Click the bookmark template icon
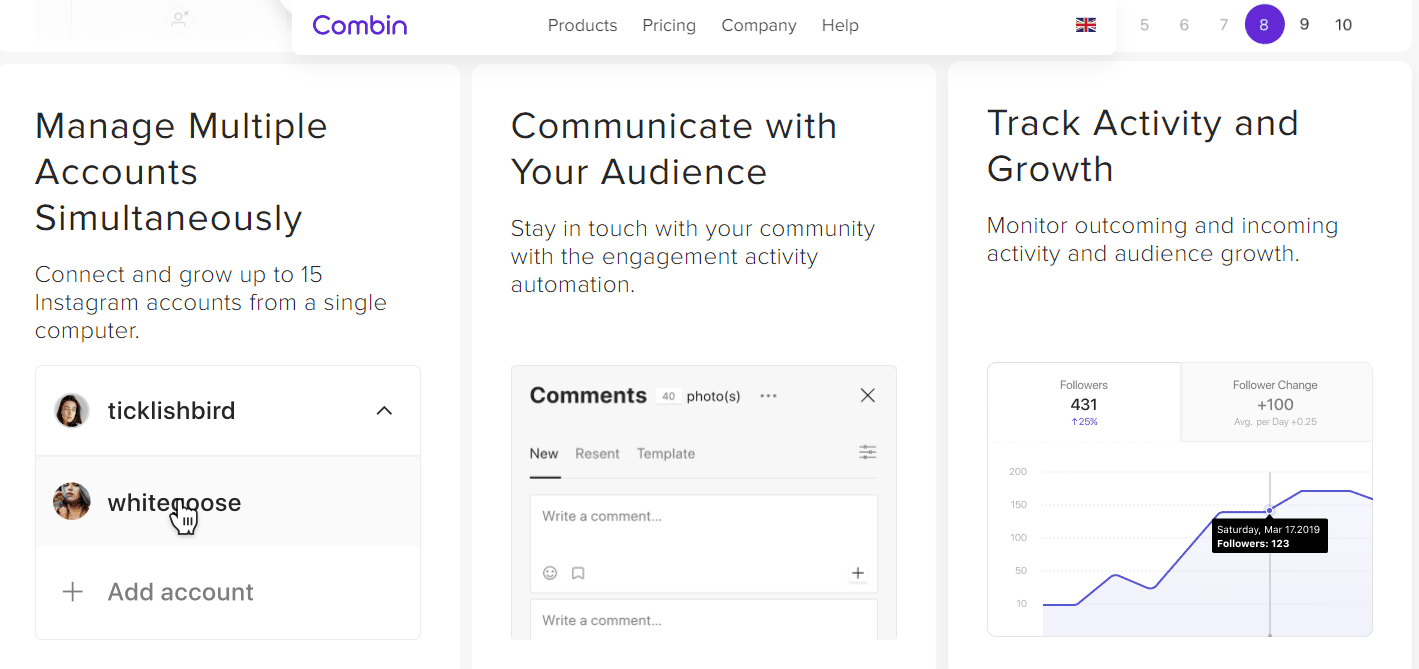1419x669 pixels. point(578,573)
